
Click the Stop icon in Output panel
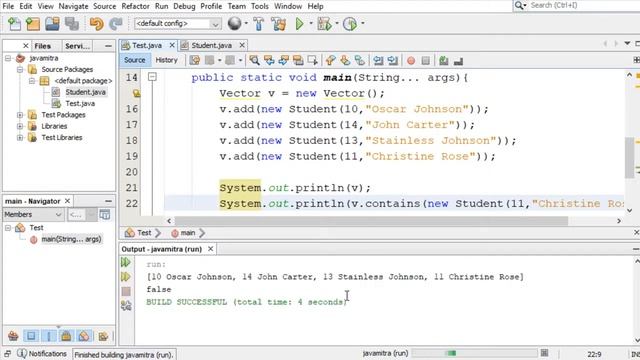pos(126,291)
